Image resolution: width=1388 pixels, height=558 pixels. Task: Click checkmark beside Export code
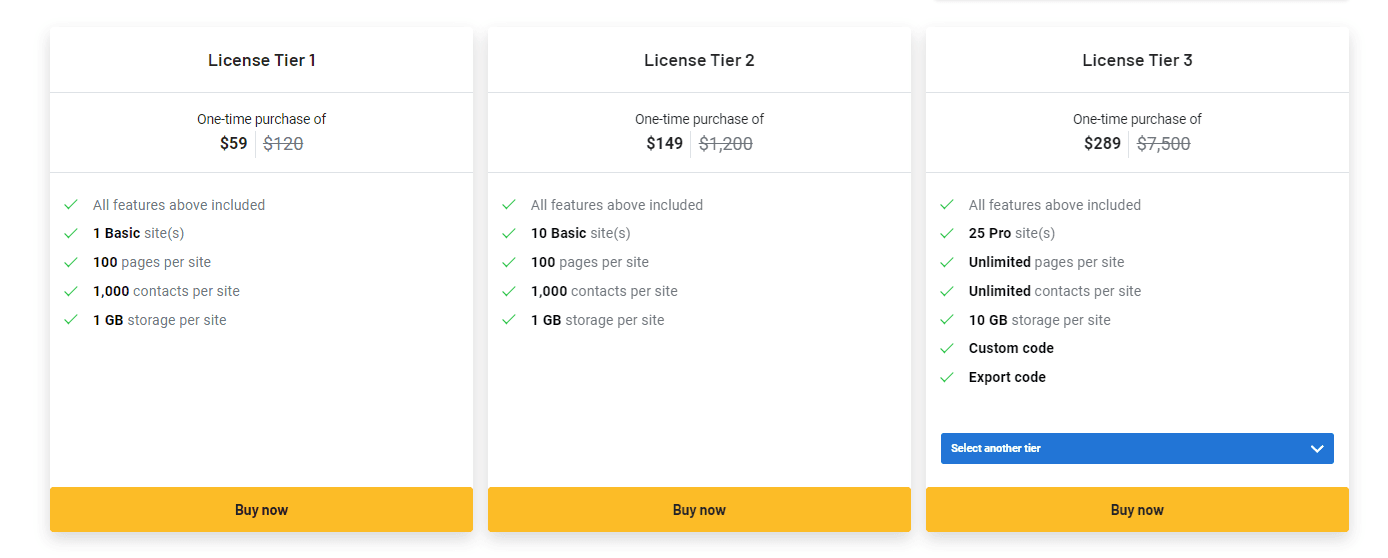[x=947, y=378]
